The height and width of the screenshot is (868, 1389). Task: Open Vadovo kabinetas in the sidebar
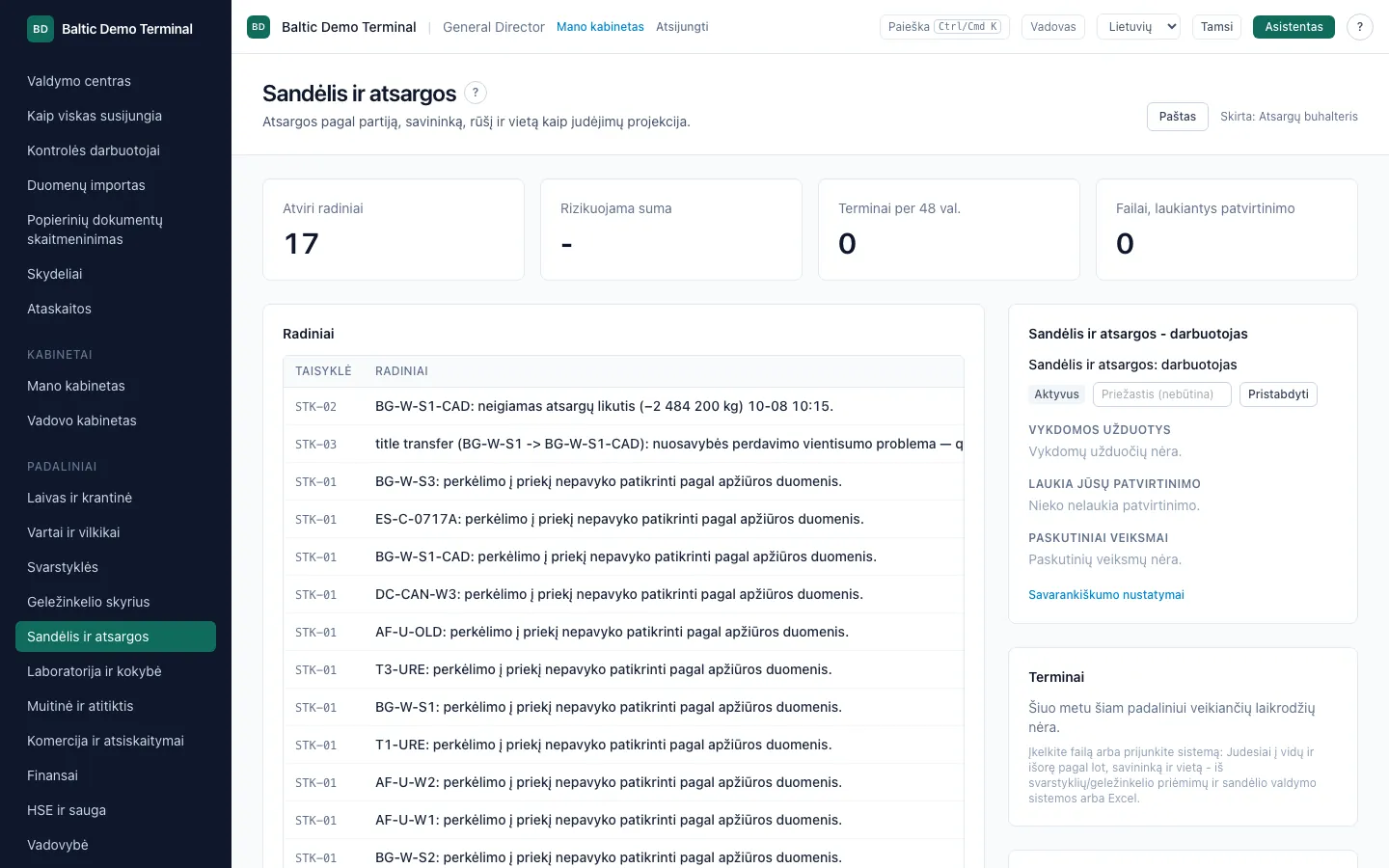point(116,420)
